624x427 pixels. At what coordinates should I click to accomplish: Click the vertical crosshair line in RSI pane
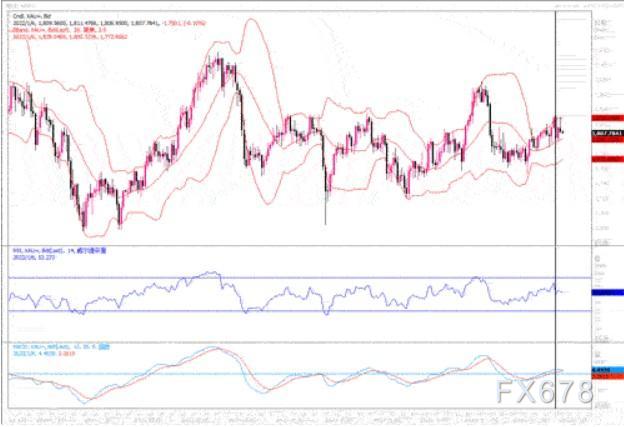[x=555, y=294]
